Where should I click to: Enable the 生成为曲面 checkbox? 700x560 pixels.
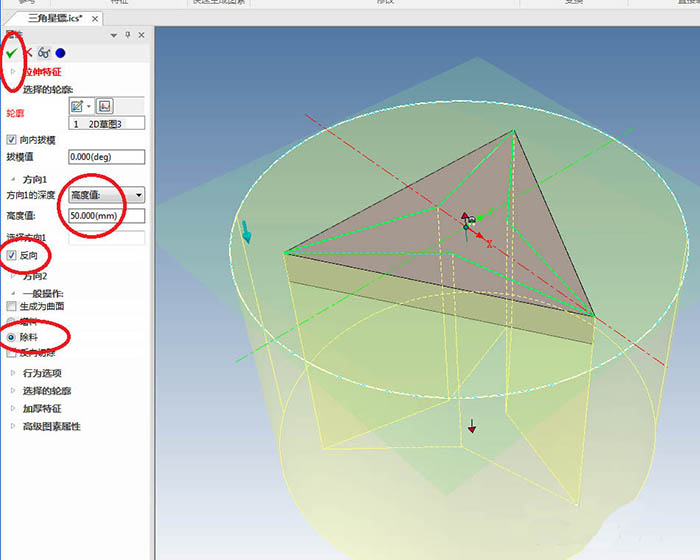click(12, 306)
